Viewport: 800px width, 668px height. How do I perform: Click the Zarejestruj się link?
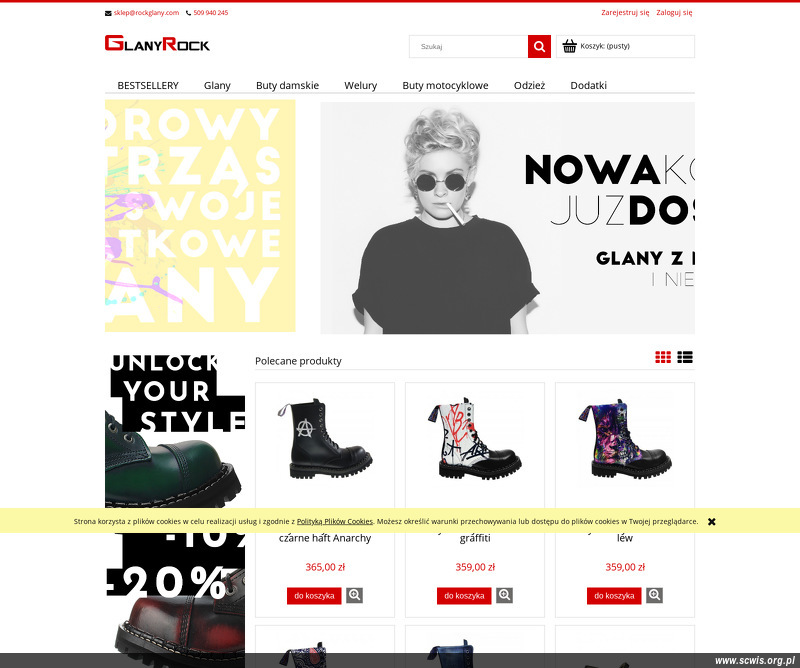(x=625, y=12)
